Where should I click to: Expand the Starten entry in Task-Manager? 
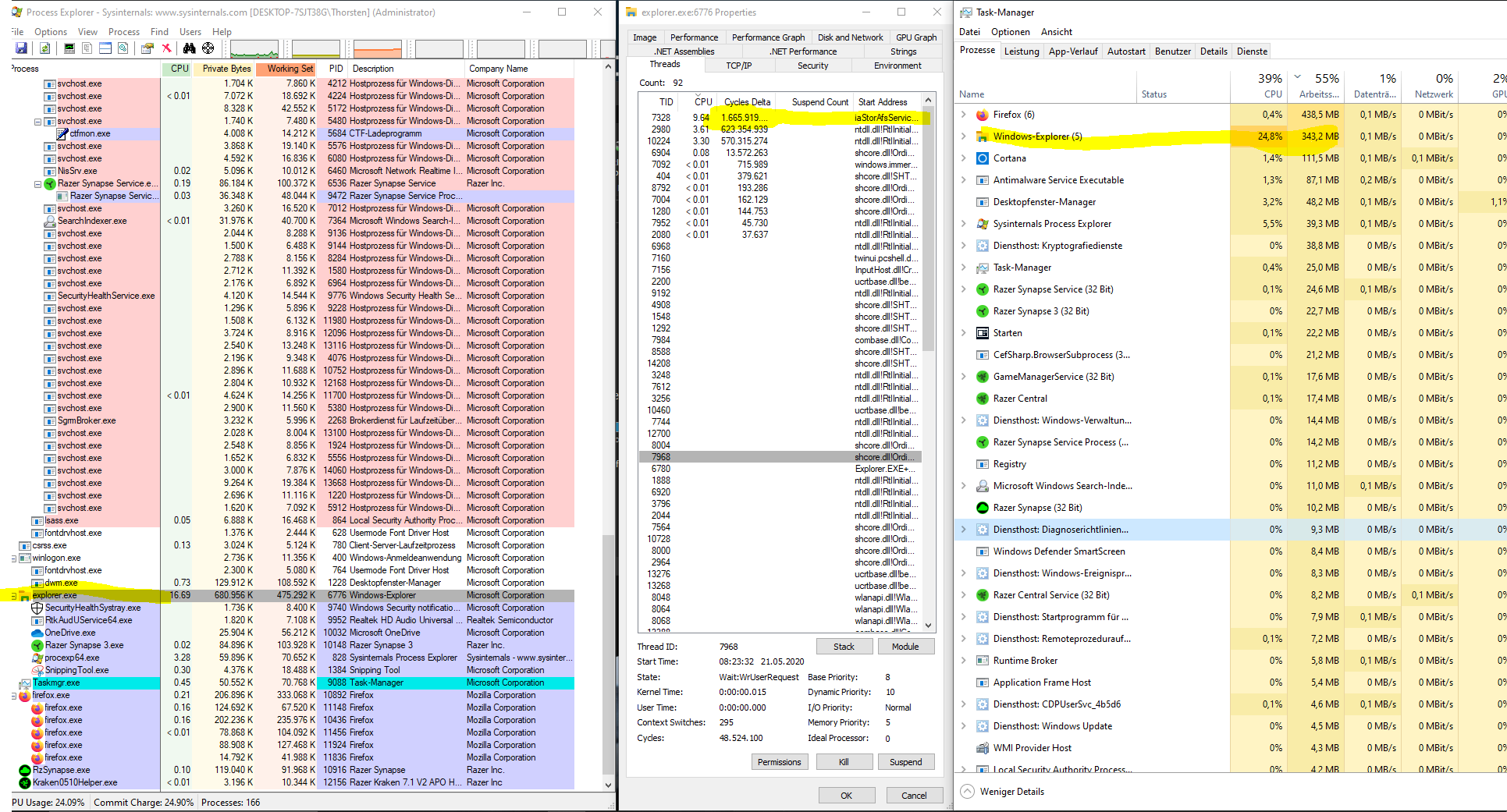coord(963,333)
